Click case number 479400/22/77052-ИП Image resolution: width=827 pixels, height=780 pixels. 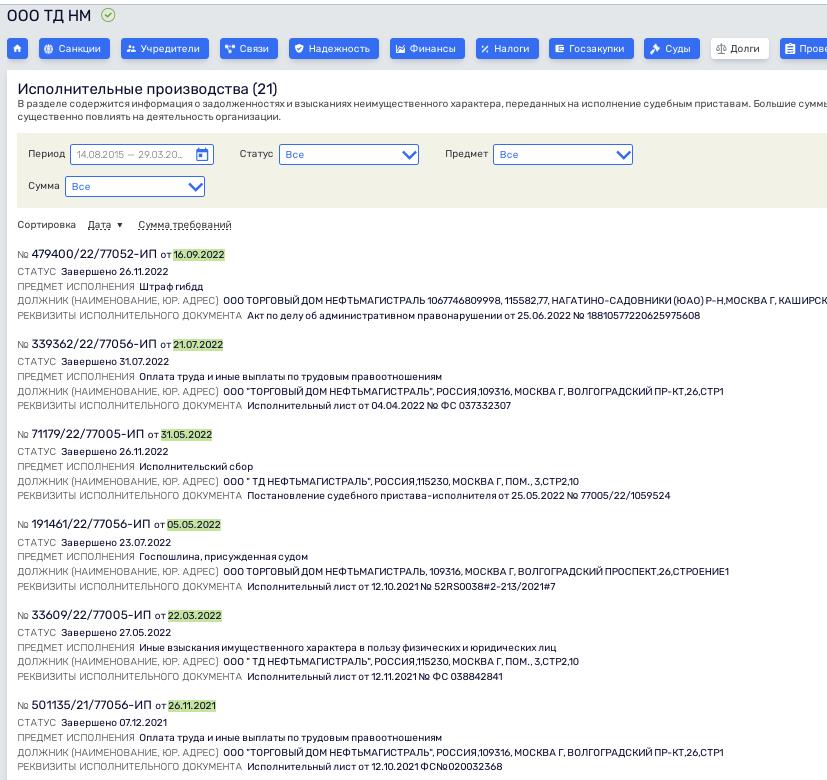pos(94,254)
